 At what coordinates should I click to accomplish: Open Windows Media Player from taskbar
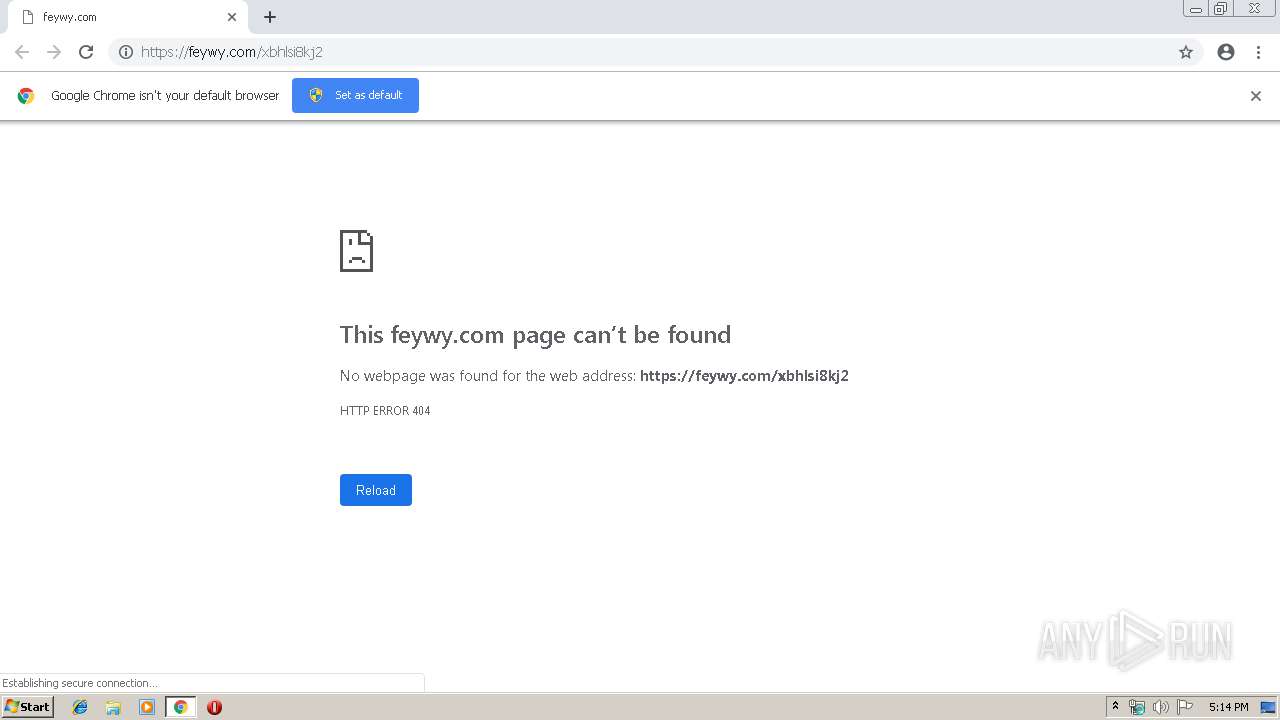point(147,707)
